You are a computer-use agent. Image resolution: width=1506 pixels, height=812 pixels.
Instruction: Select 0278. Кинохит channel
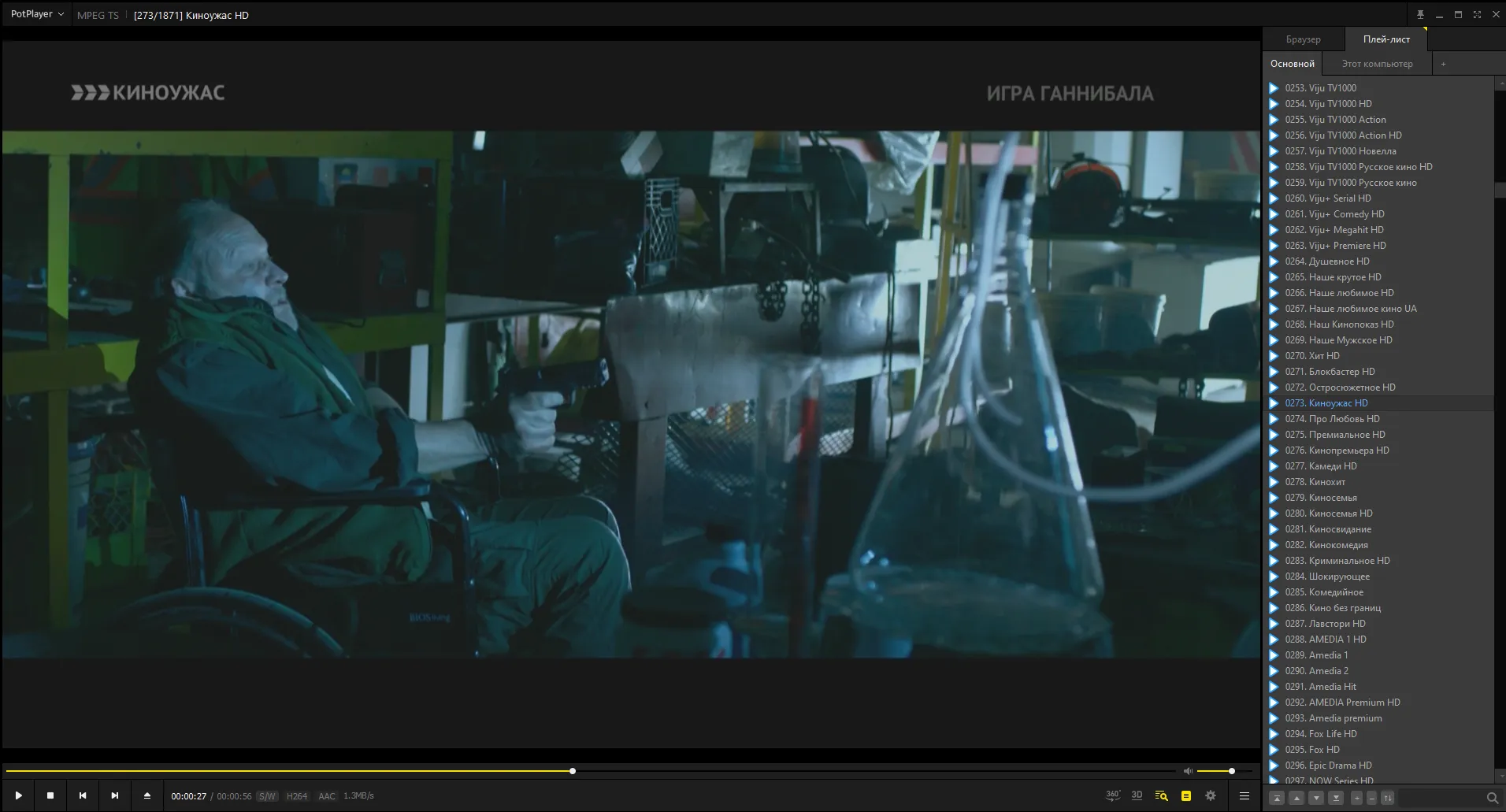tap(1378, 482)
